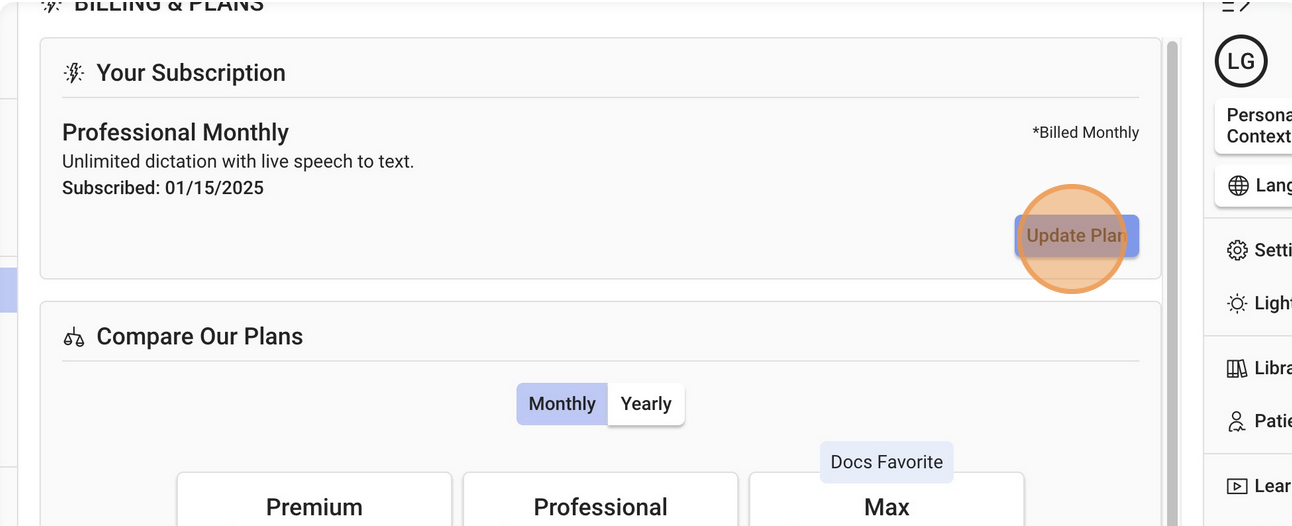Click the LG profile avatar
The height and width of the screenshot is (526, 1292).
(x=1241, y=62)
